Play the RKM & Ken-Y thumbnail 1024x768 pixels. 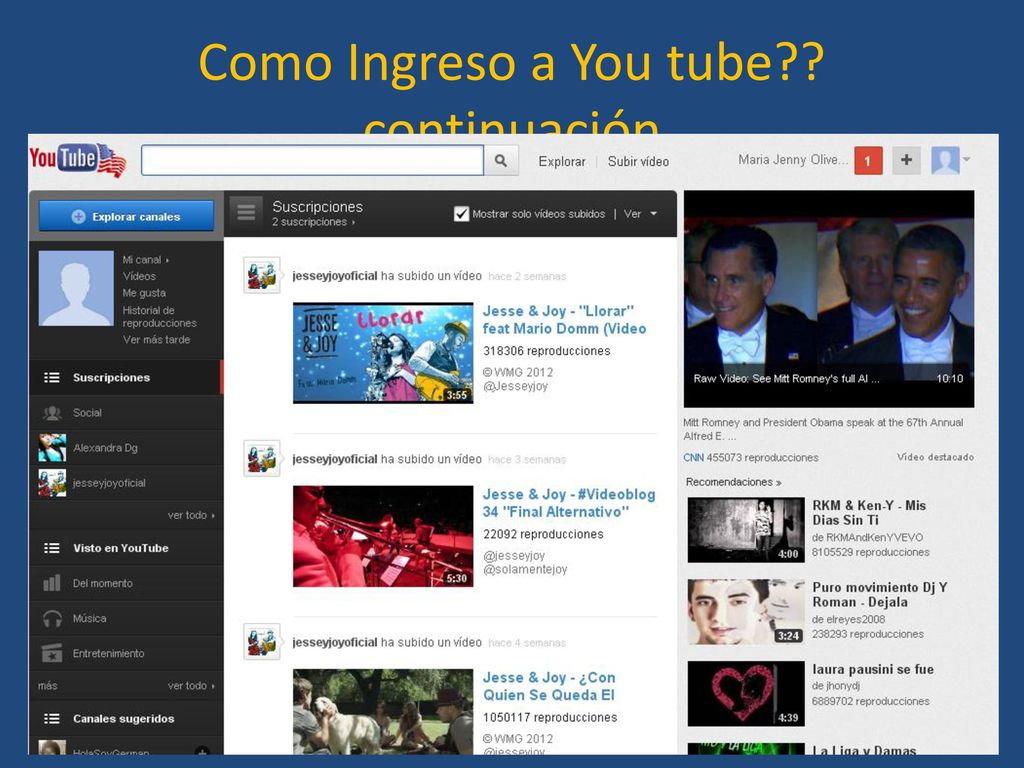[746, 530]
